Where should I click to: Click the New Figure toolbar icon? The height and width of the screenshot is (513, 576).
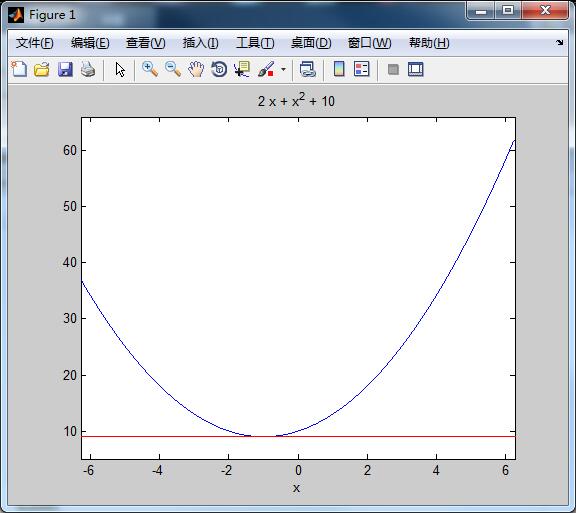pos(19,69)
